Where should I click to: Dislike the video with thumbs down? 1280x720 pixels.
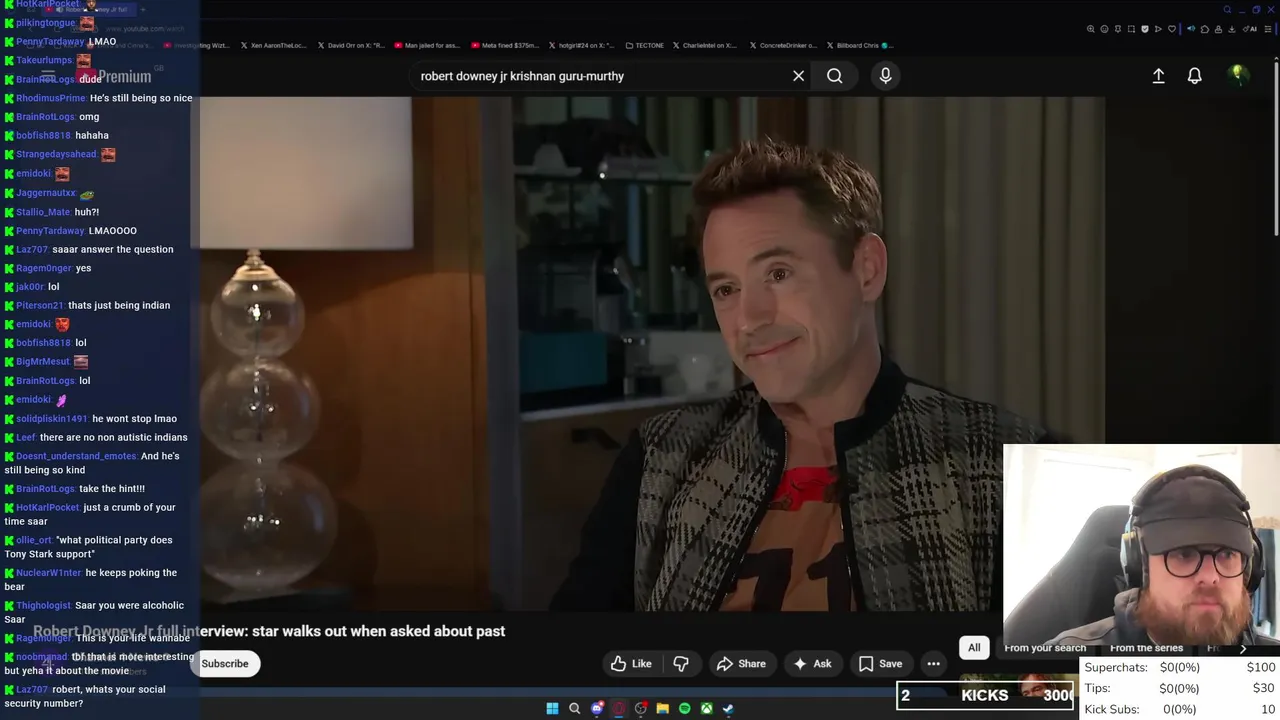tap(681, 664)
